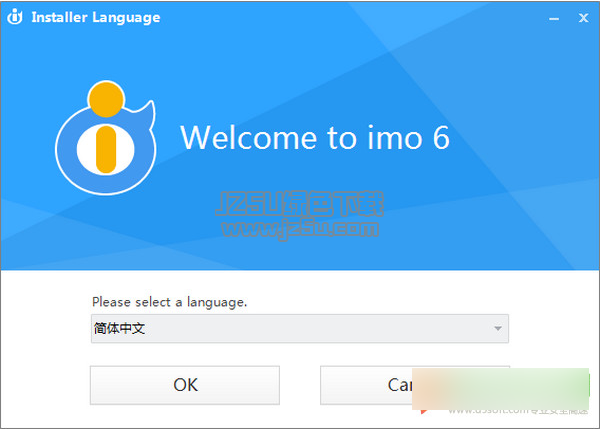Click the imo icon in title bar
This screenshot has height=429, width=600.
click(x=15, y=17)
